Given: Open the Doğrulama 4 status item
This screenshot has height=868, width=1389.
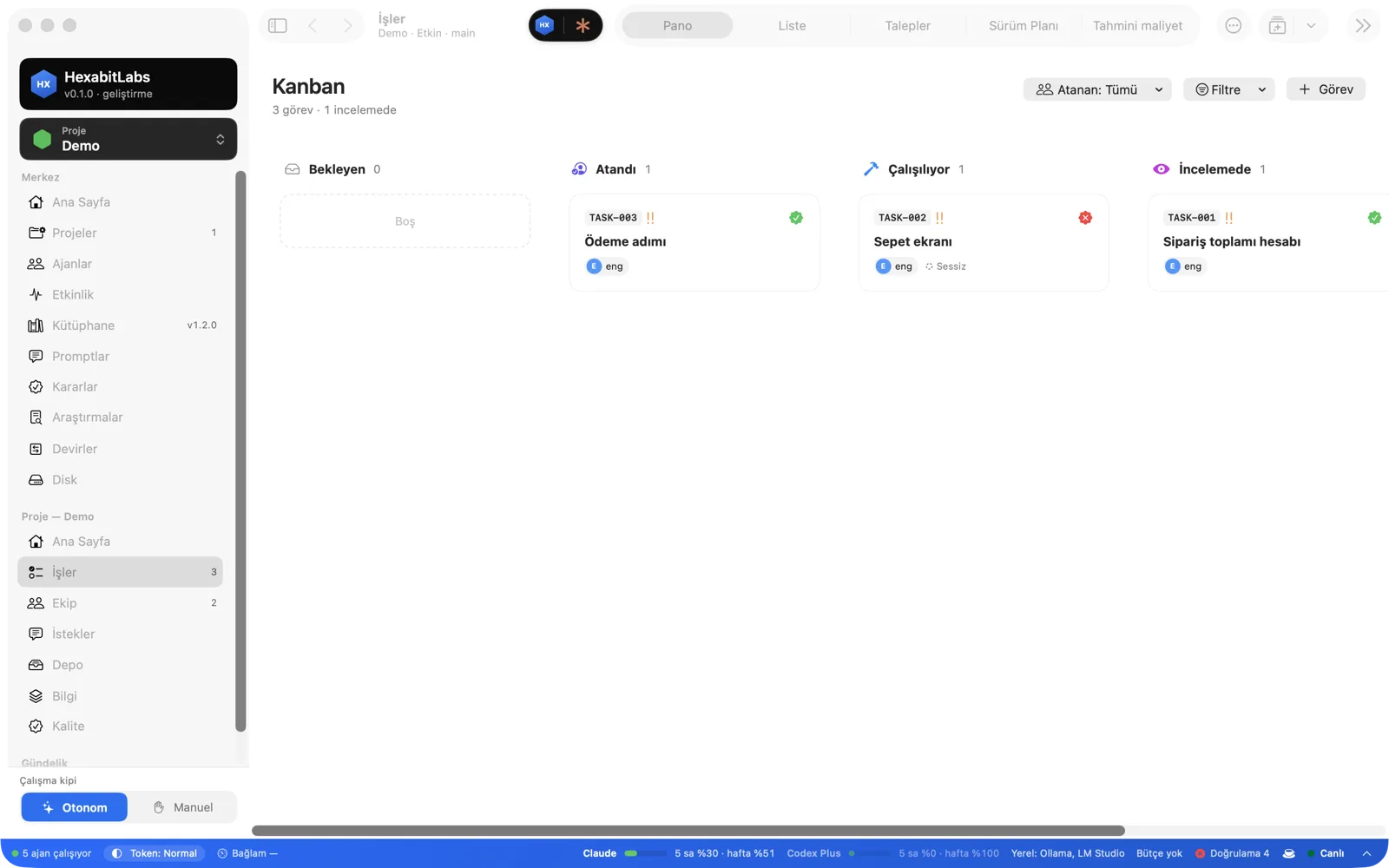Looking at the screenshot, I should [1232, 853].
